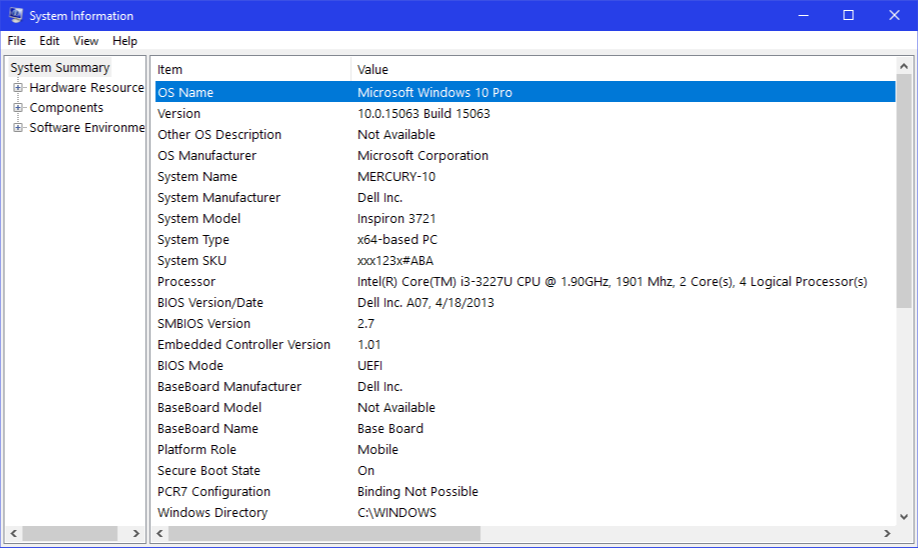The image size is (919, 548).
Task: Select the Hardware Resources tree item
Action: click(x=87, y=88)
